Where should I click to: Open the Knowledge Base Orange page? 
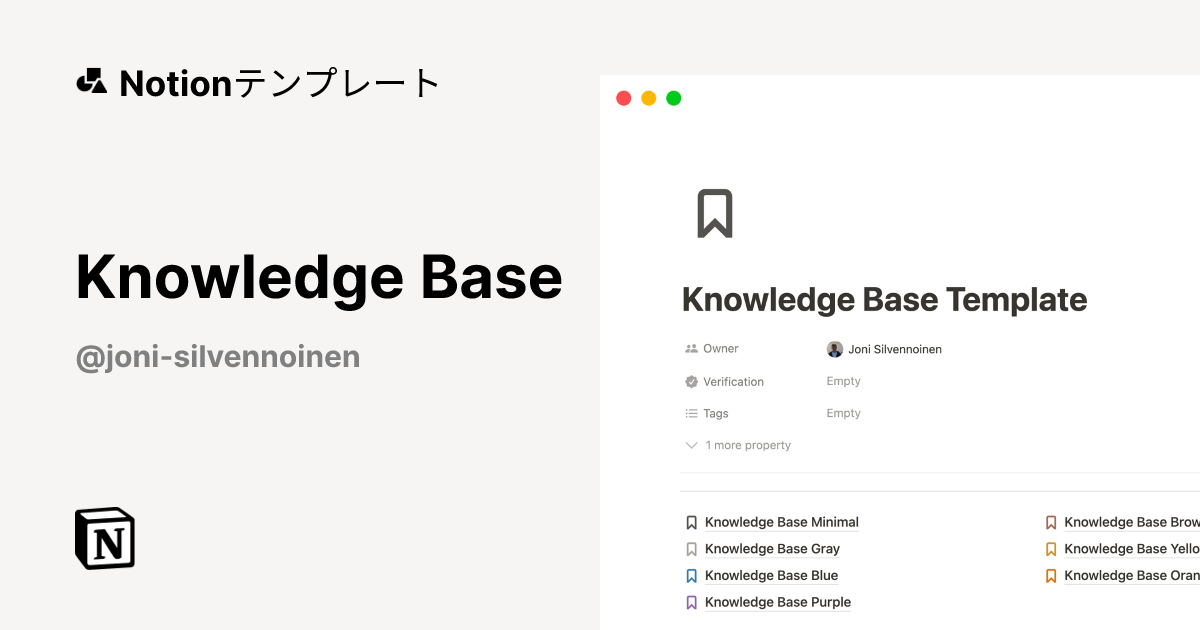1132,576
